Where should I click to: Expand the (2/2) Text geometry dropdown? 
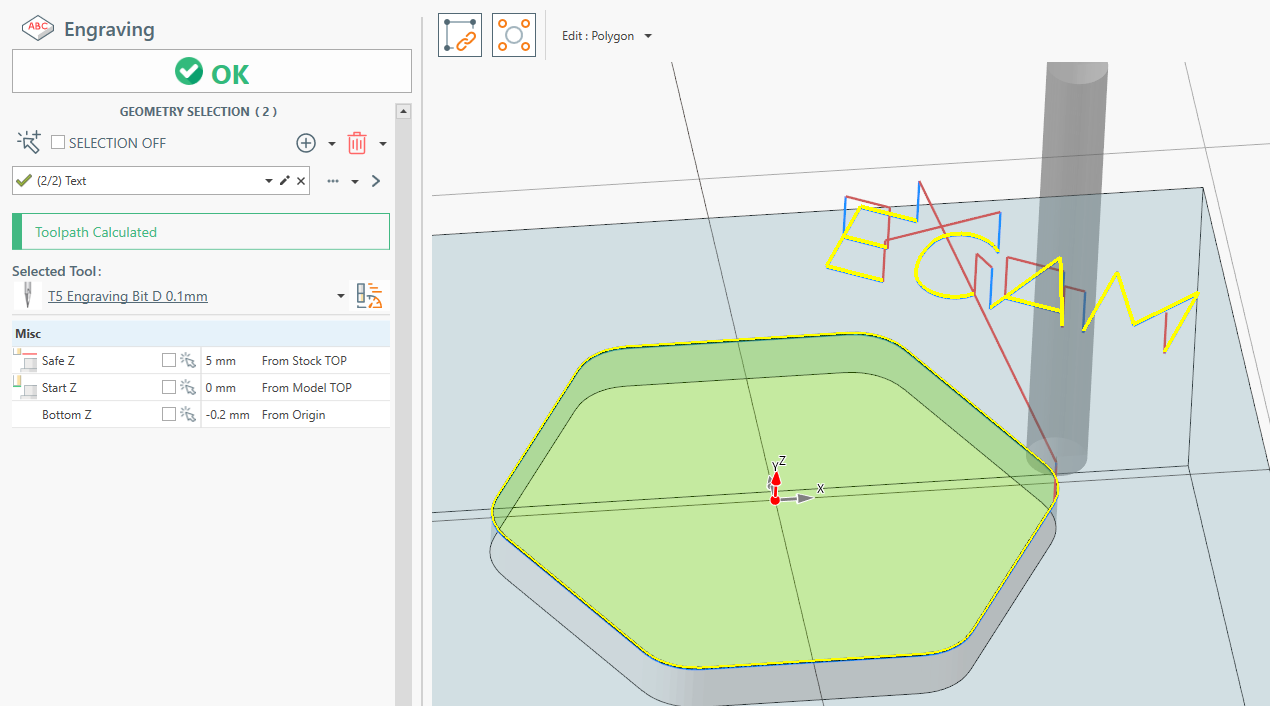(x=268, y=181)
